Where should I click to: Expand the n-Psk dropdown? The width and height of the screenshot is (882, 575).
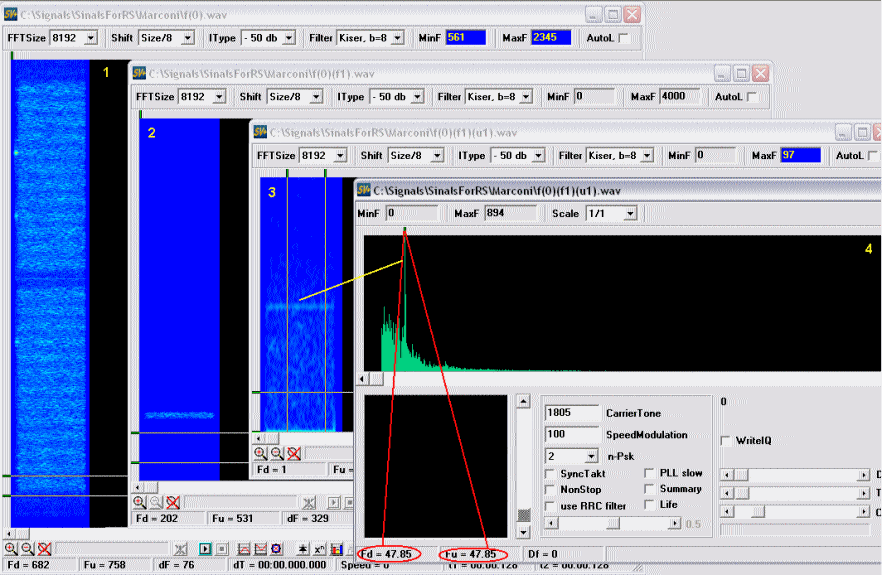(x=590, y=456)
